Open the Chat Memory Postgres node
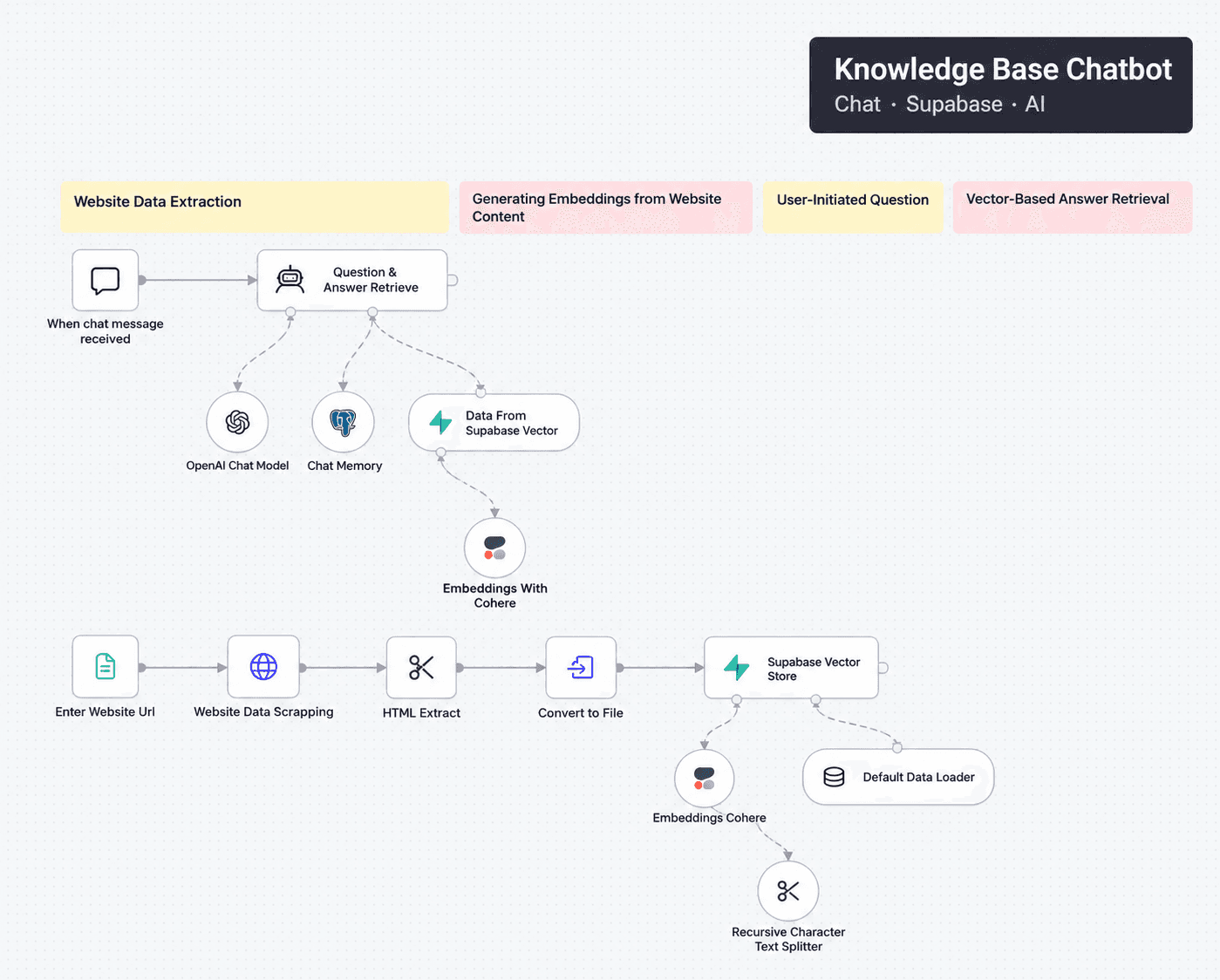Image resolution: width=1220 pixels, height=980 pixels. tap(344, 422)
